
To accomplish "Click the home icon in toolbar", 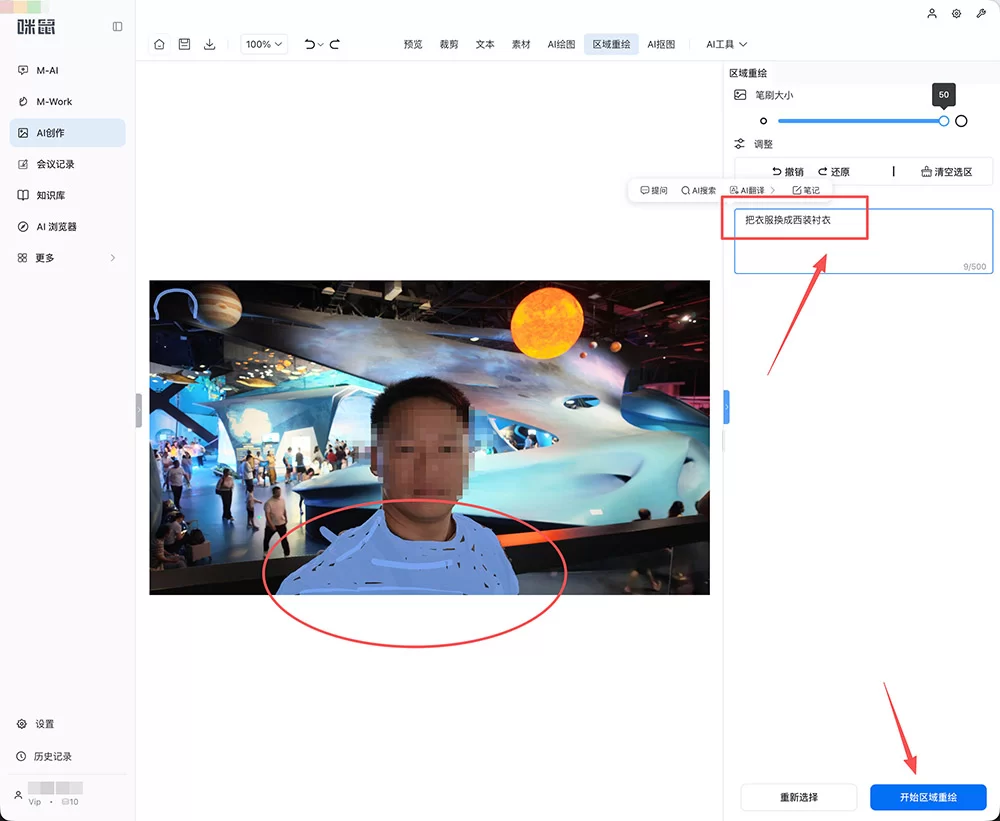I will 159,44.
